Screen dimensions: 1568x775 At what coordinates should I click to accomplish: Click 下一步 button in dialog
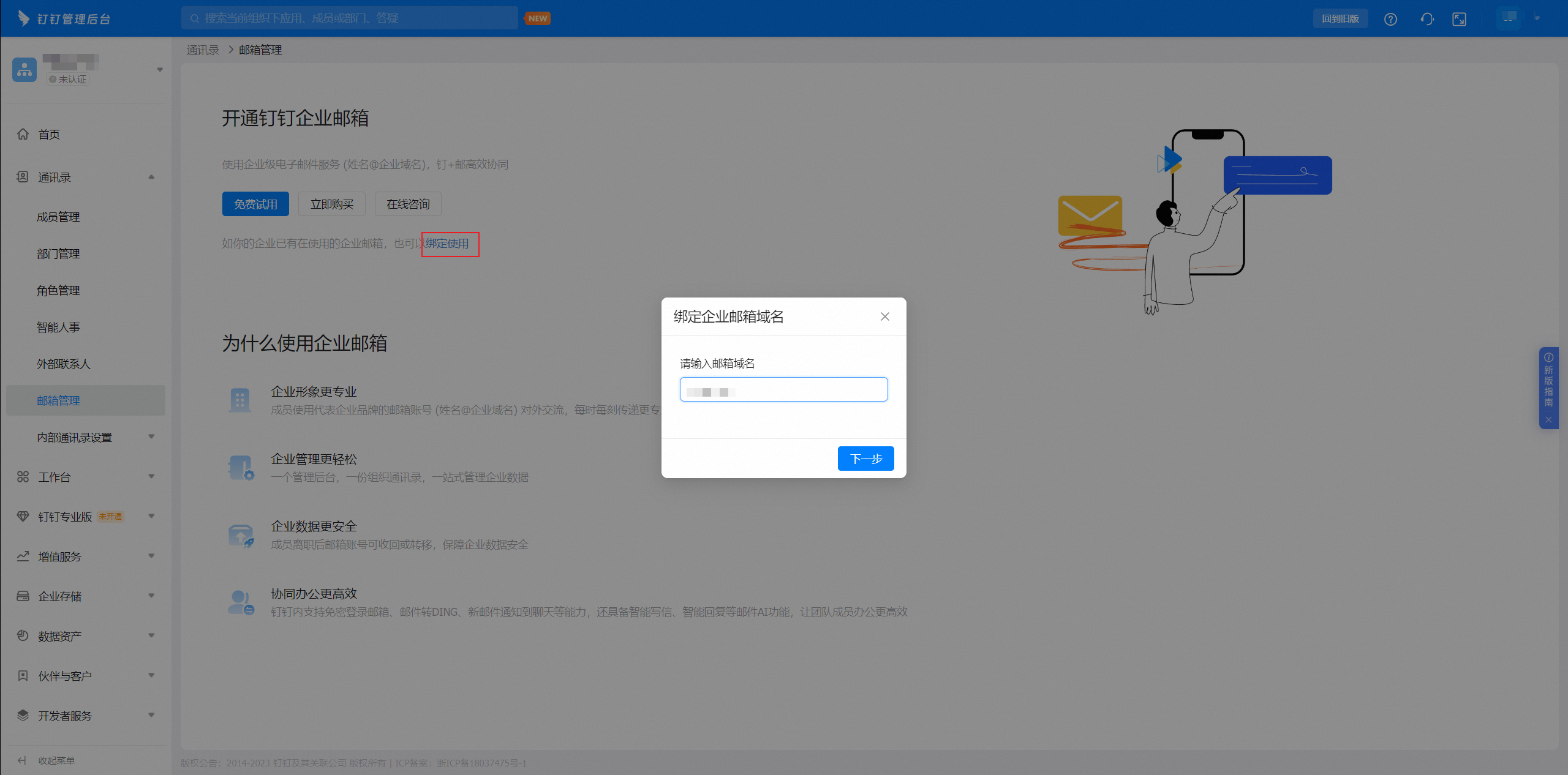pyautogui.click(x=862, y=458)
